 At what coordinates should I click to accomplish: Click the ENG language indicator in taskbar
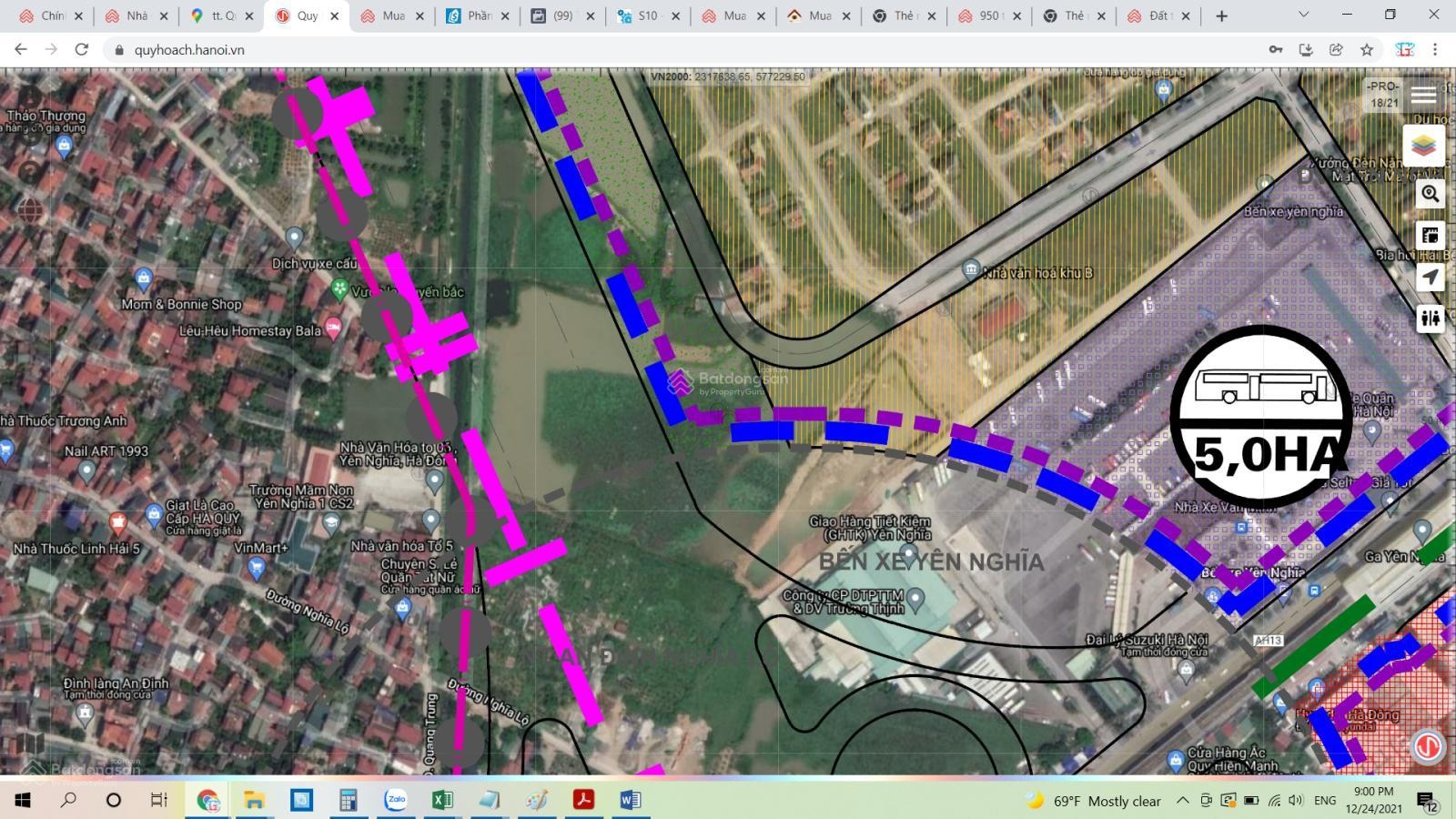coord(1325,801)
